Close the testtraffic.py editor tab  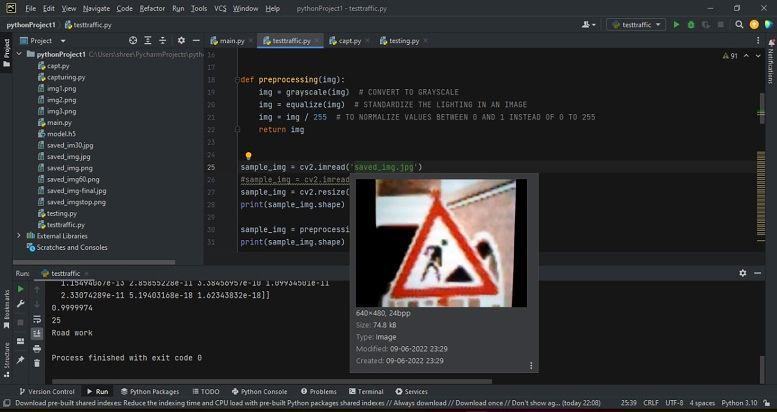click(317, 41)
